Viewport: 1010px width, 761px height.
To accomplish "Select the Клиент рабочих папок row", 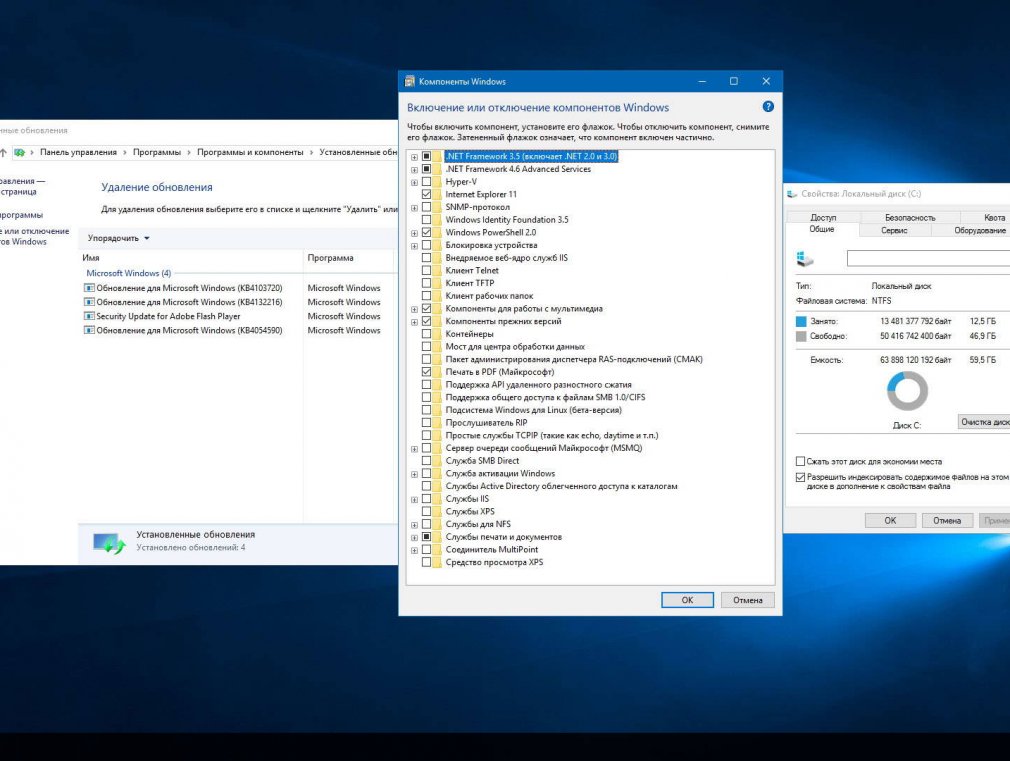I will [490, 296].
